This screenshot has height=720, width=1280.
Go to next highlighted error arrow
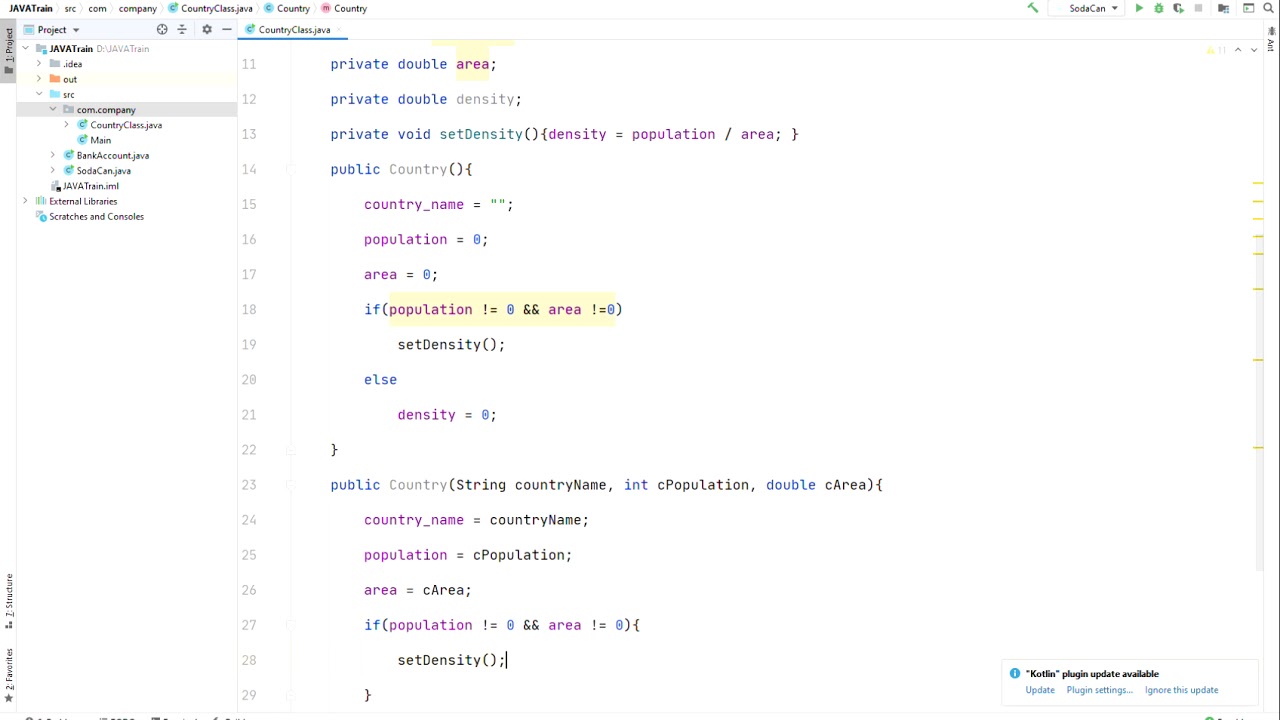(1254, 50)
